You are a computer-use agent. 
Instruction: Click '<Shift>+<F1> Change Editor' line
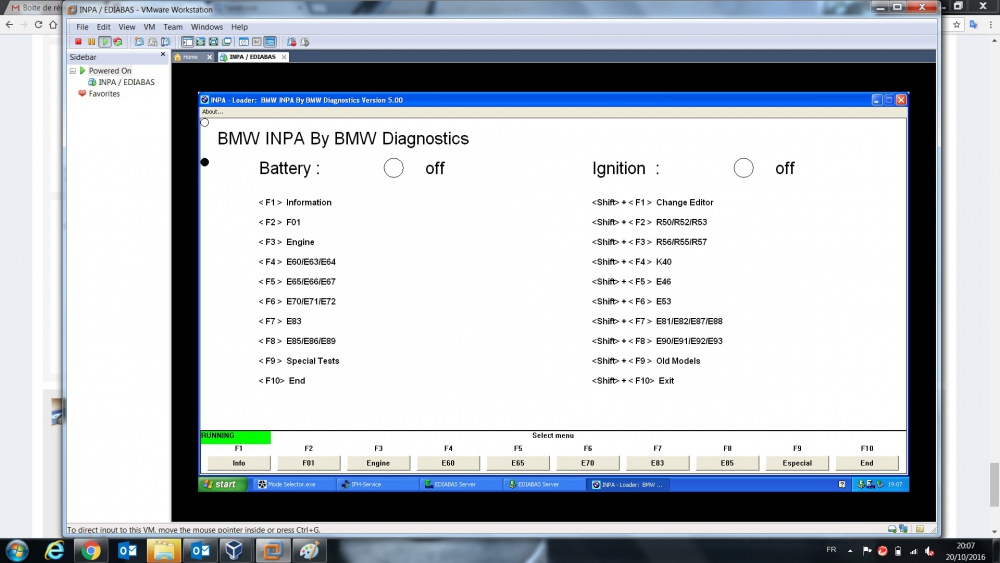(x=652, y=203)
